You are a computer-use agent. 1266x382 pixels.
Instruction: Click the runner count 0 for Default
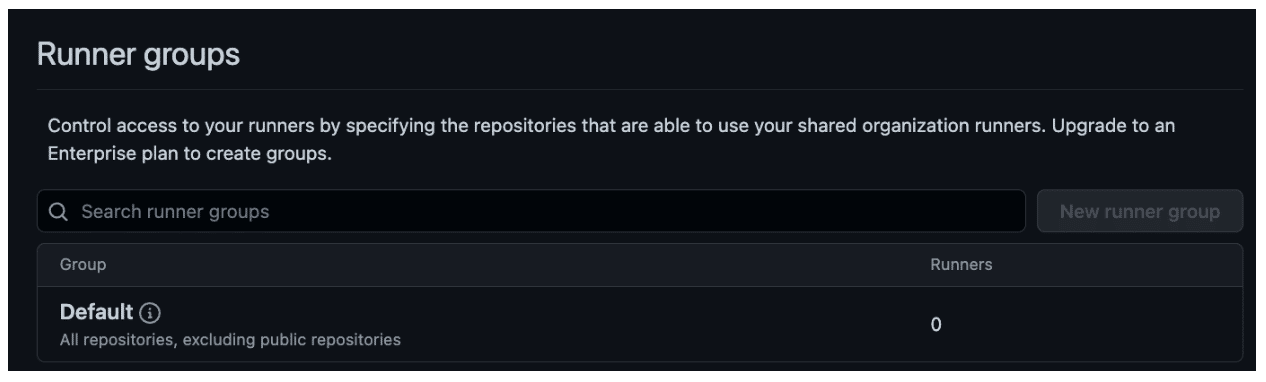click(x=936, y=325)
